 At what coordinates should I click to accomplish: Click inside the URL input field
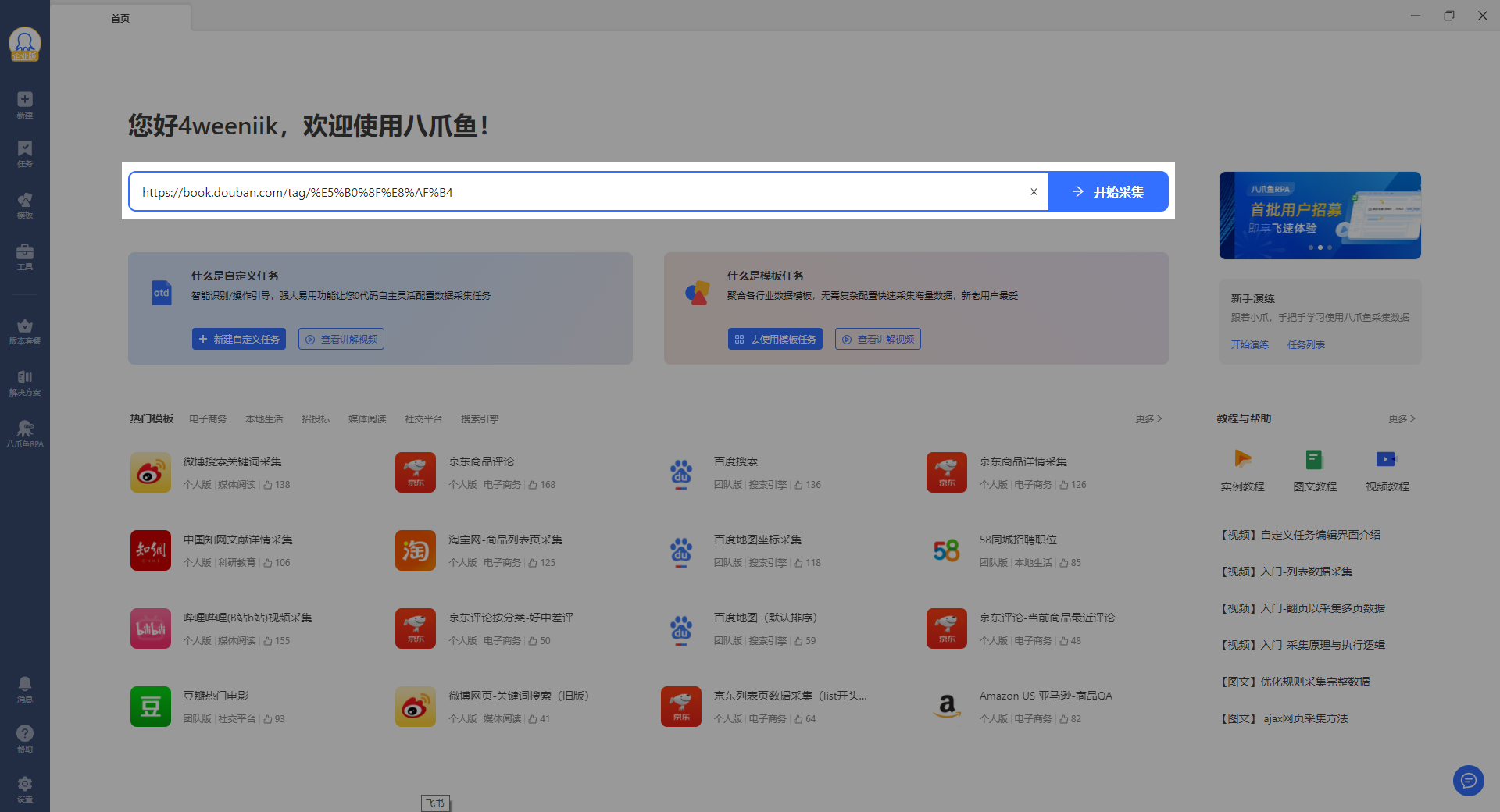click(x=578, y=192)
